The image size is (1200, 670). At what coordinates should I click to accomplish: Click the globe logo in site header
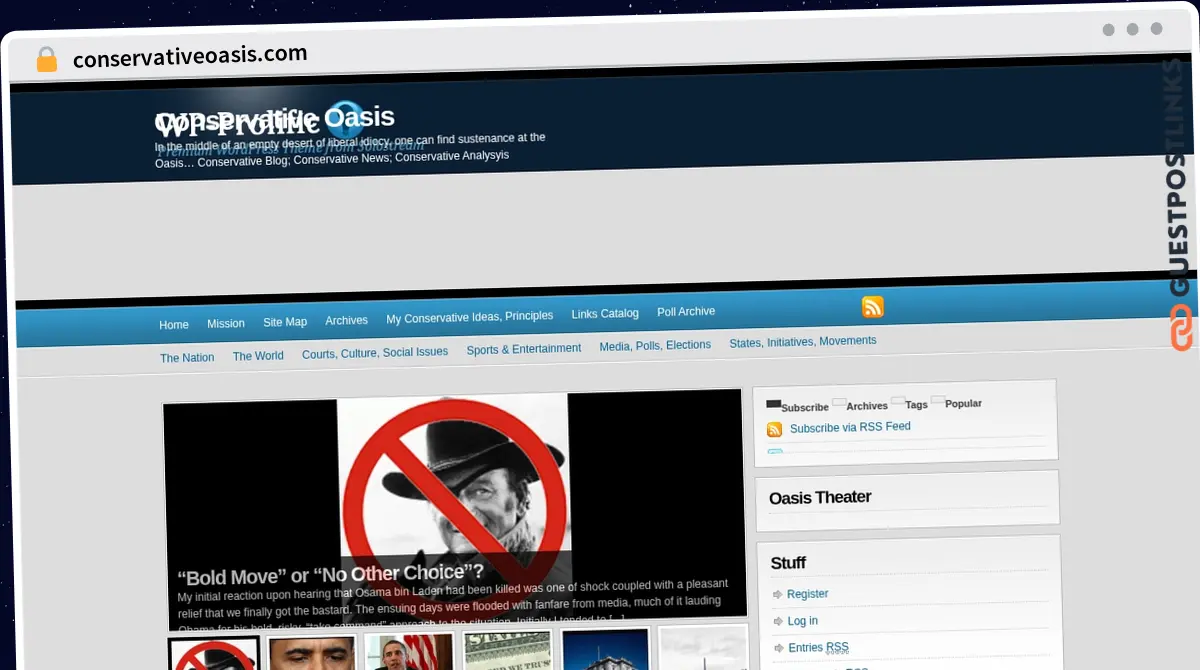345,120
